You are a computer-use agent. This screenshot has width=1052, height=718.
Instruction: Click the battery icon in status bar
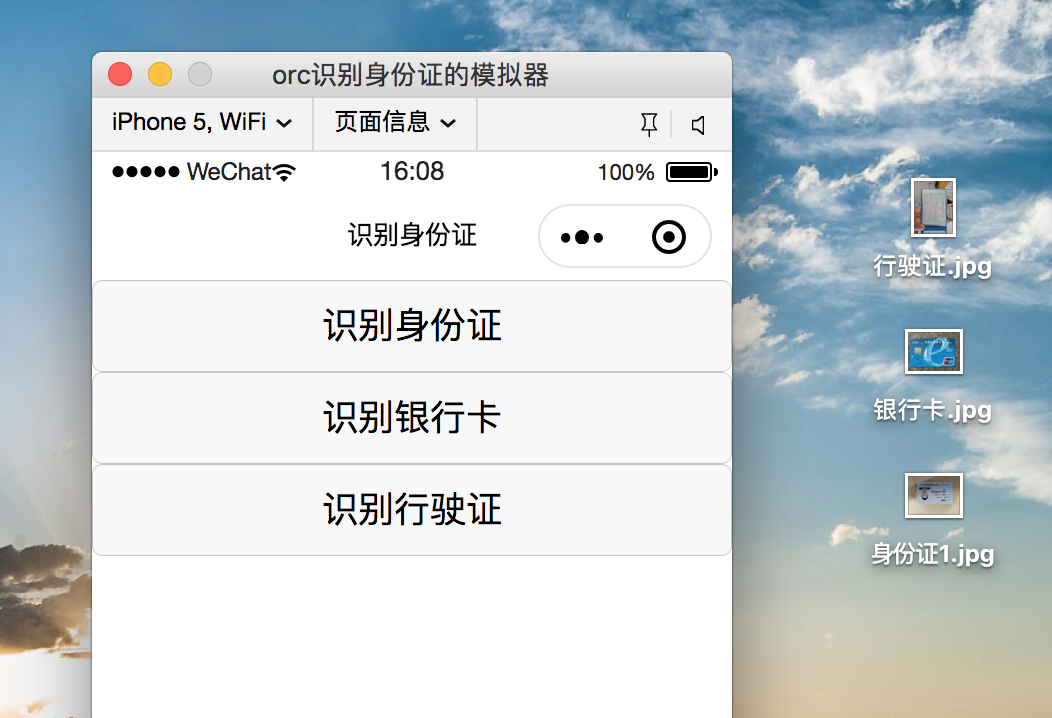point(692,172)
